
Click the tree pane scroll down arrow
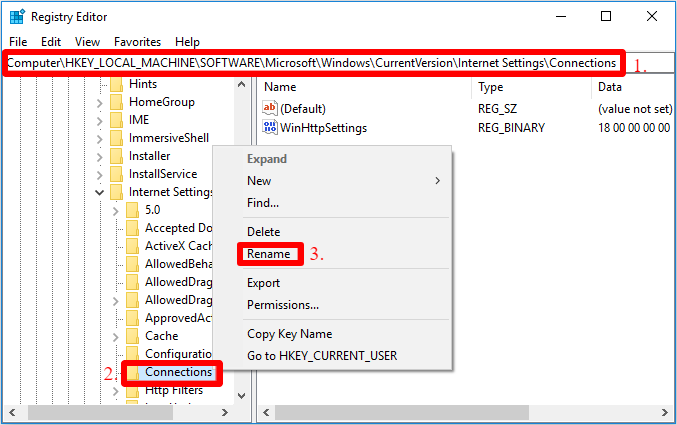(242, 396)
